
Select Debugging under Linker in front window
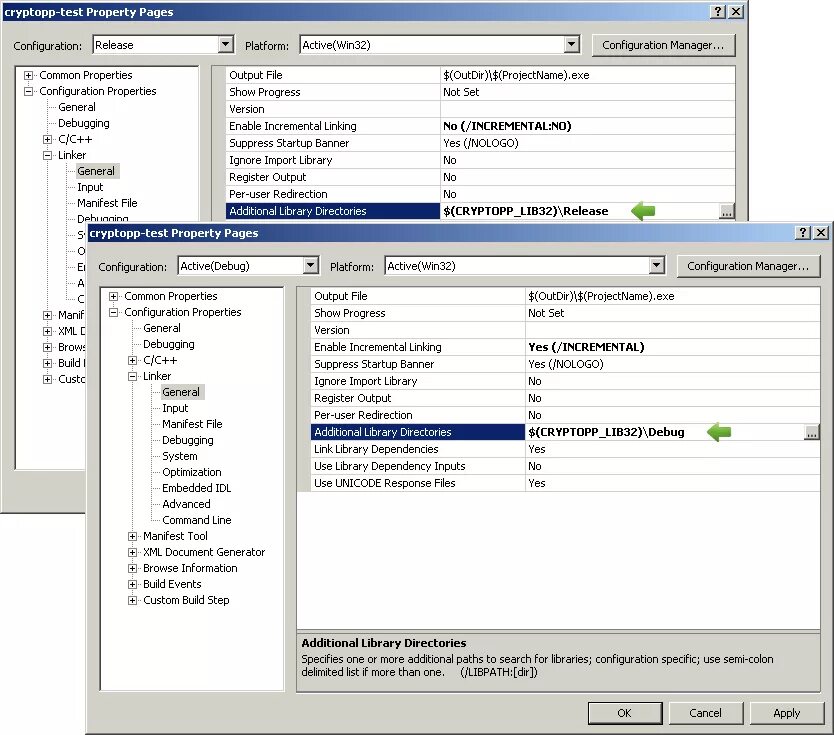coord(188,440)
